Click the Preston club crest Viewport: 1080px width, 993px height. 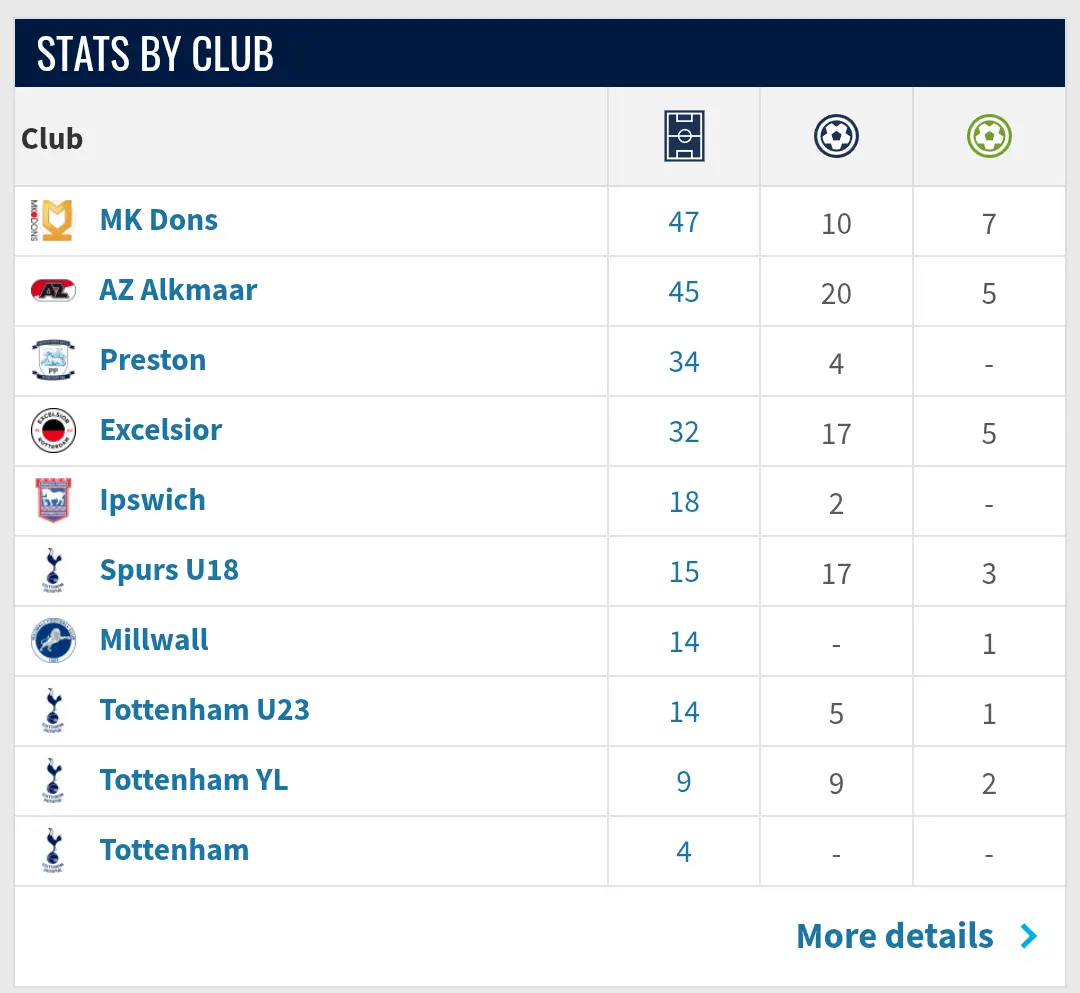[53, 361]
